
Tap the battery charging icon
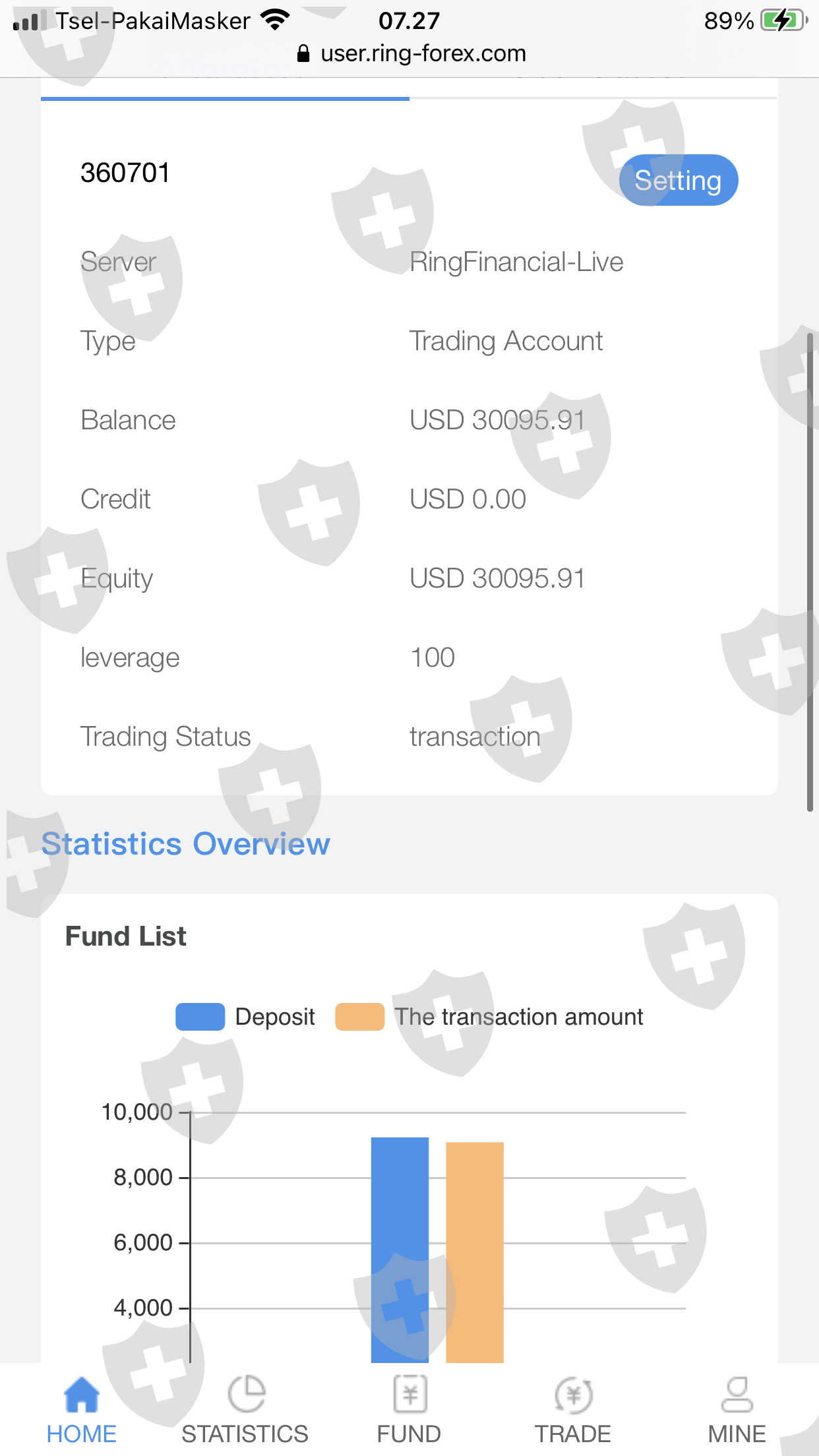pos(783,21)
